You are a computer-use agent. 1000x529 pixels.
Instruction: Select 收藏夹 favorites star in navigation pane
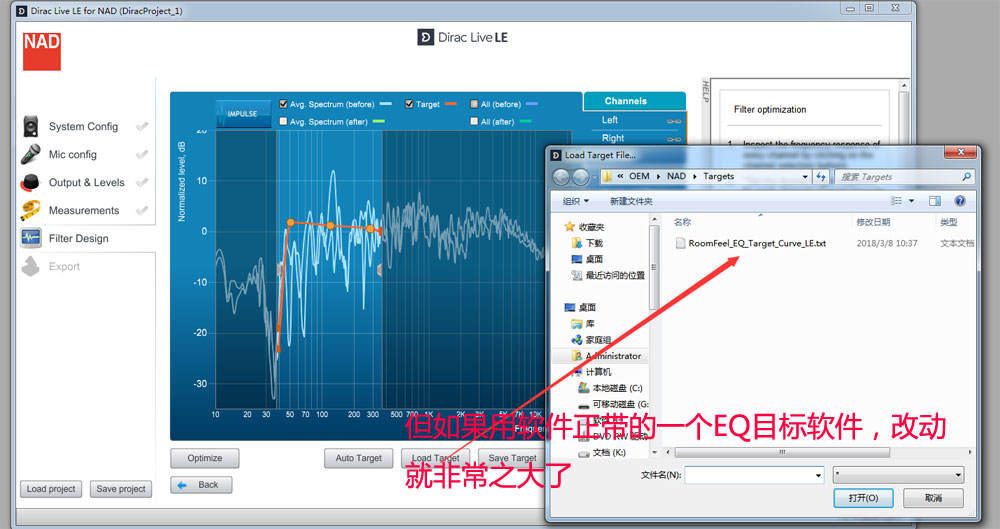[x=570, y=227]
